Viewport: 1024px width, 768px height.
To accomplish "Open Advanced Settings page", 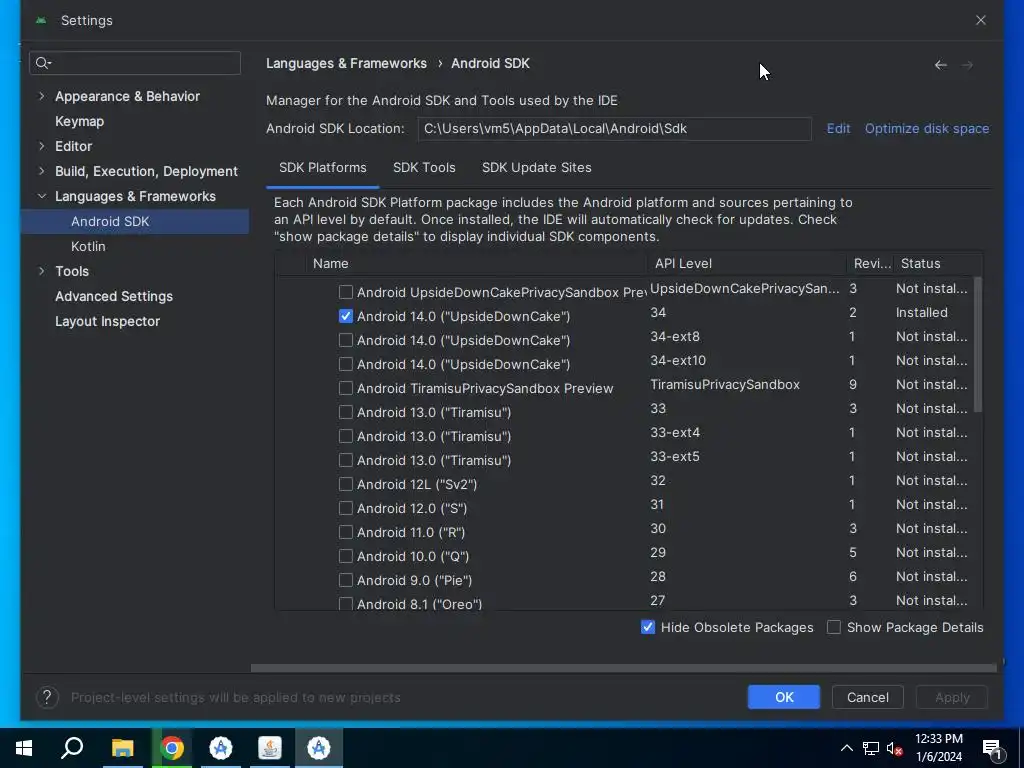I will (114, 296).
